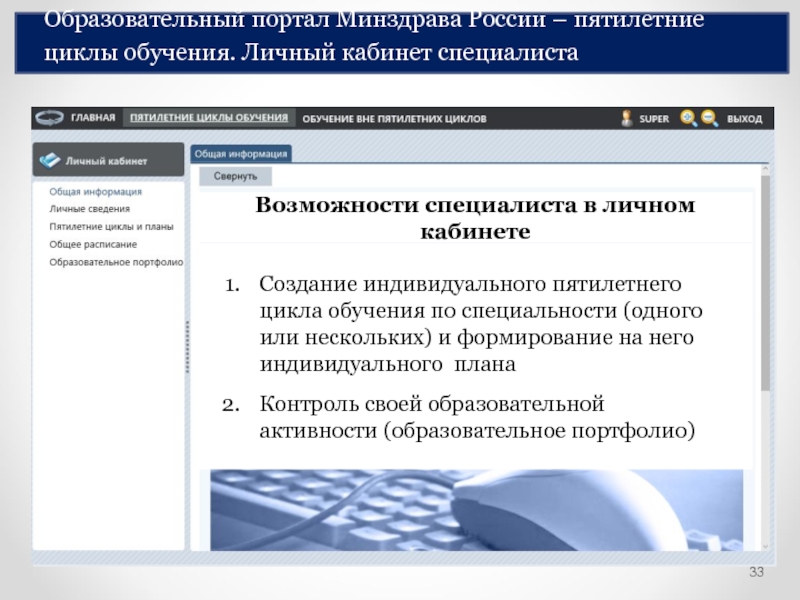This screenshot has width=800, height=600.
Task: Click the portal logo icon beside Главная
Action: click(x=49, y=118)
